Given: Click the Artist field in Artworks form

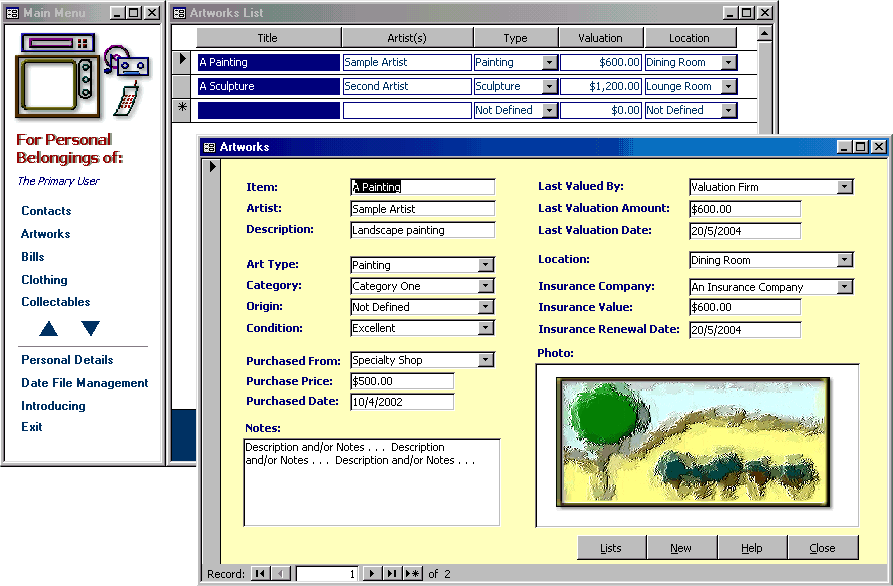Looking at the screenshot, I should click(x=423, y=208).
